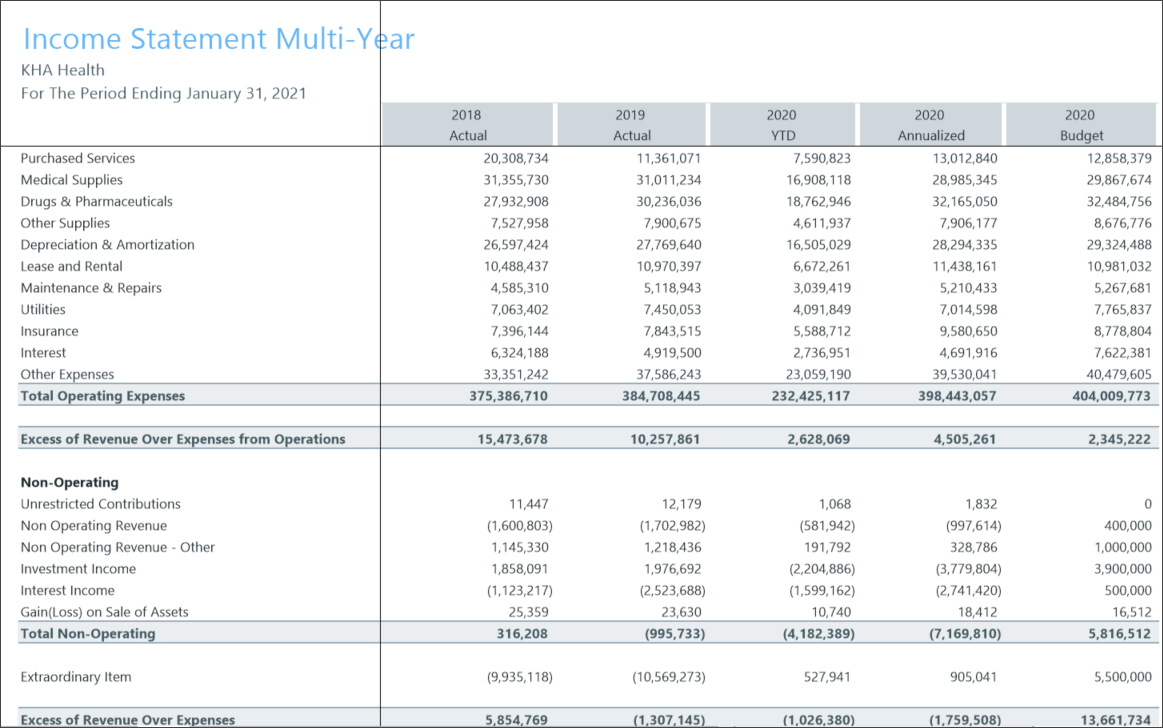Click 2018 Total Operating Expenses value 375,386,710
1163x728 pixels.
point(509,396)
